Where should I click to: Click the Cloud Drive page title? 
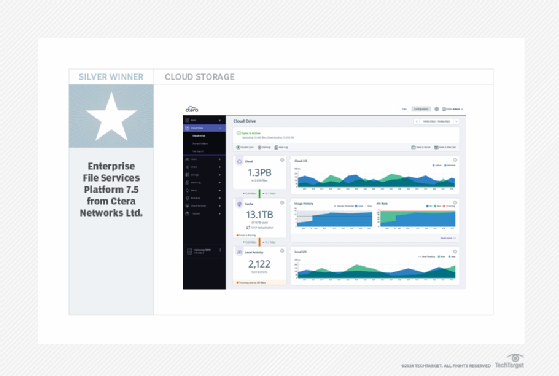(x=245, y=121)
